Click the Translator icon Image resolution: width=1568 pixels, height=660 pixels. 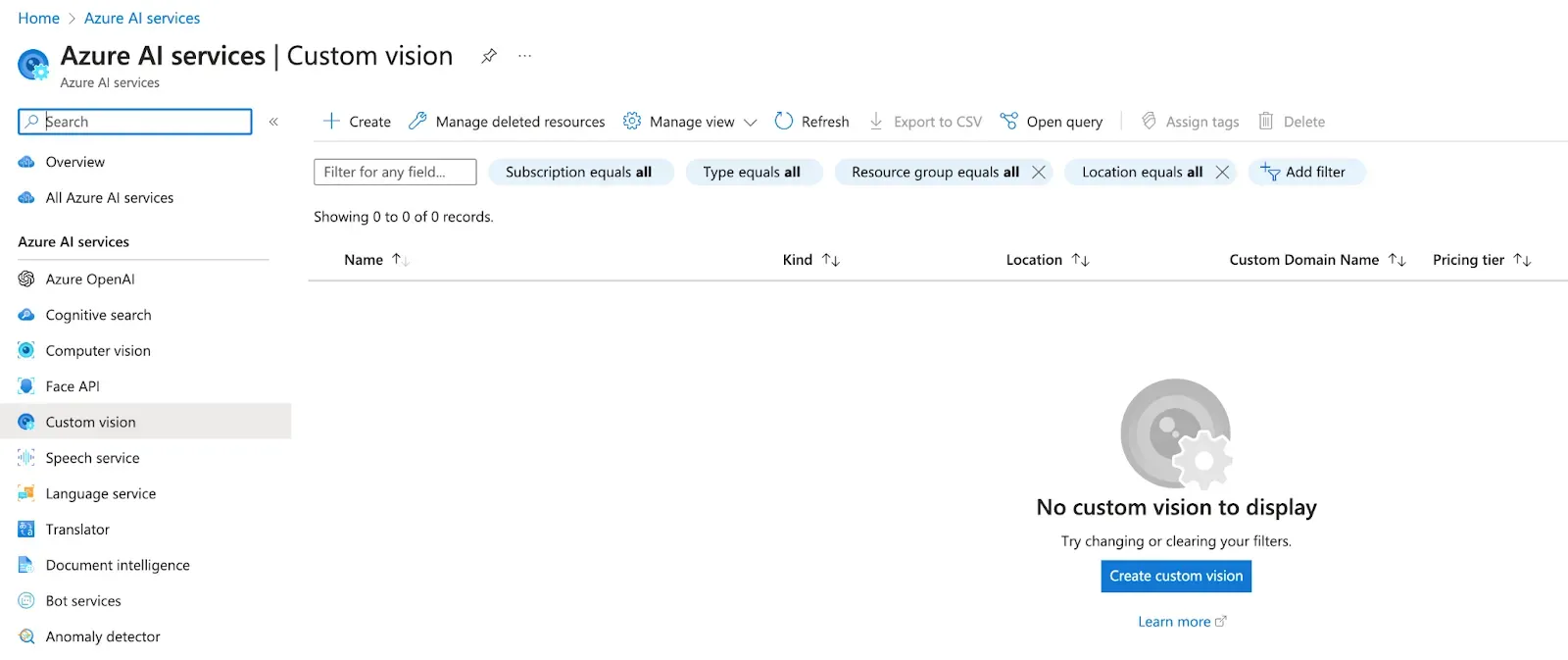(26, 530)
